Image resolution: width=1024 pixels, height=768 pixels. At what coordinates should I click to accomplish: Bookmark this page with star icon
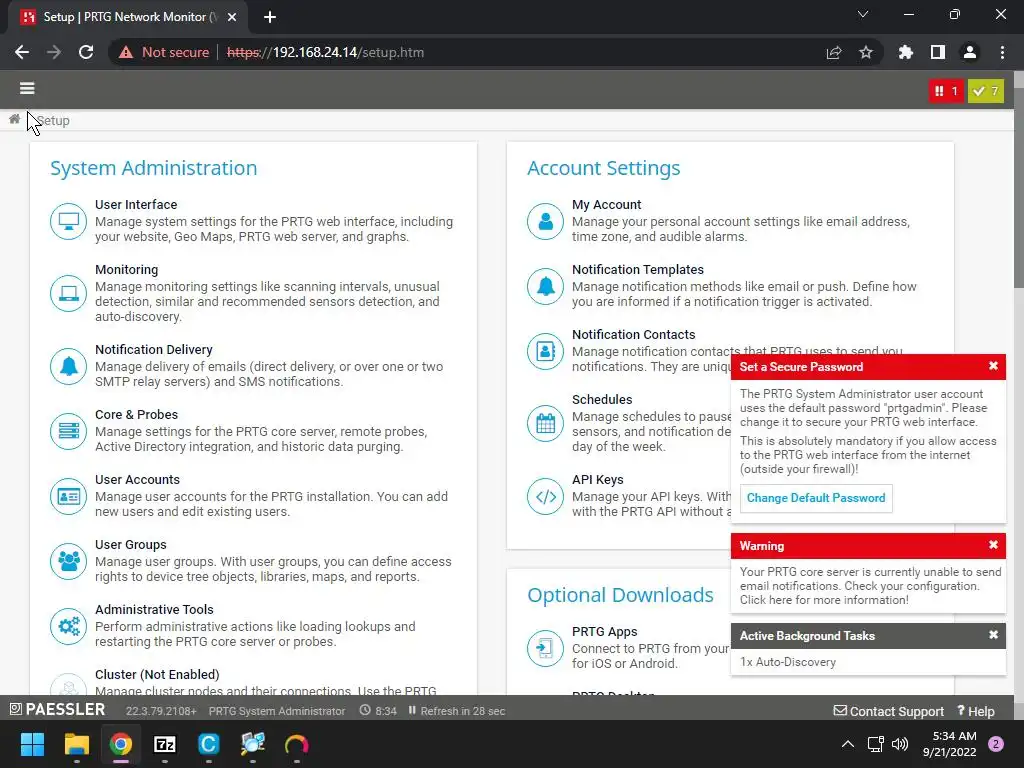866,52
